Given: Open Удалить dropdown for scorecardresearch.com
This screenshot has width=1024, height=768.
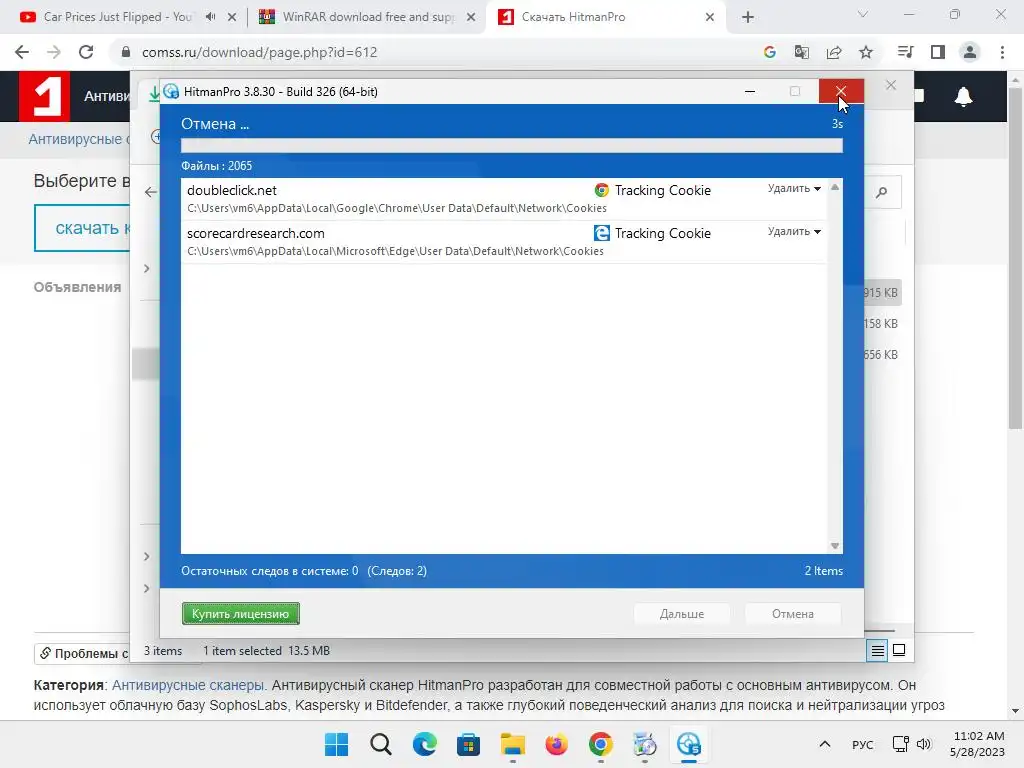Looking at the screenshot, I should (794, 232).
